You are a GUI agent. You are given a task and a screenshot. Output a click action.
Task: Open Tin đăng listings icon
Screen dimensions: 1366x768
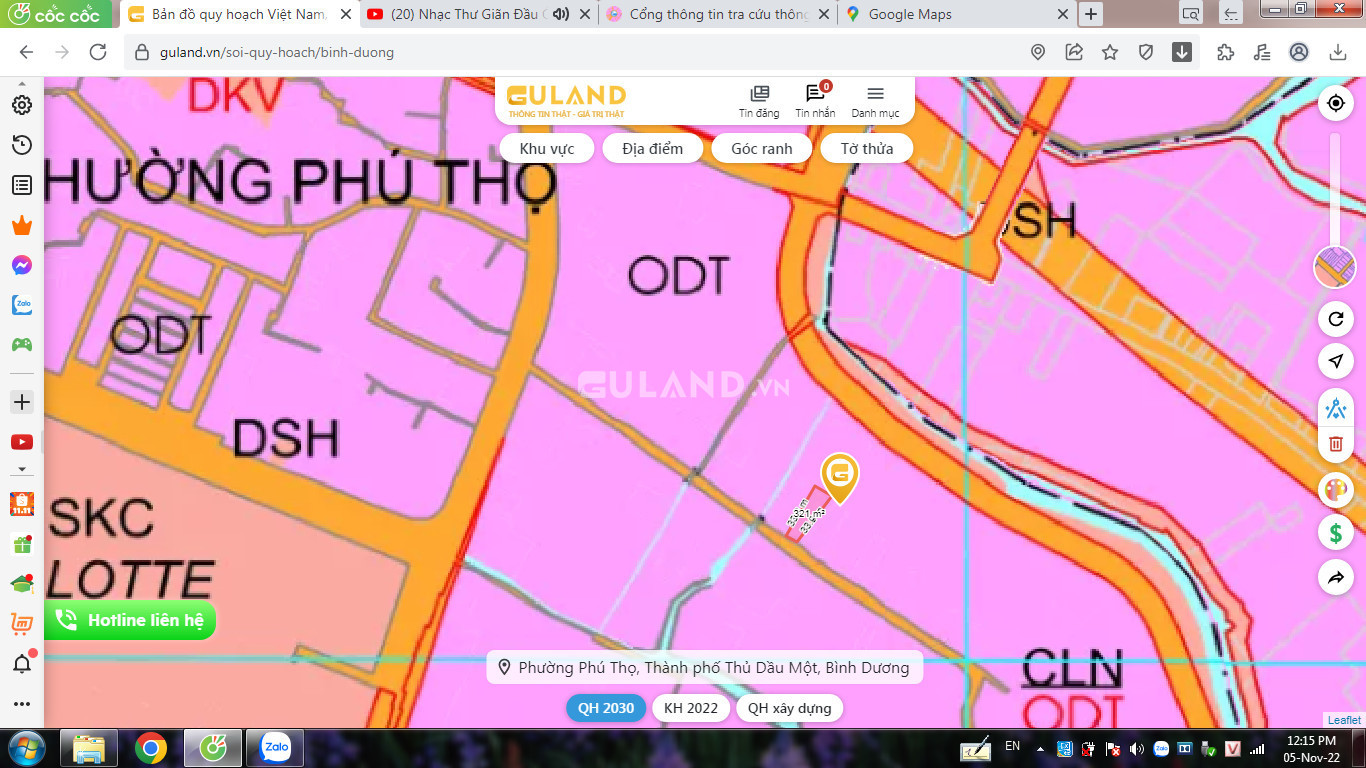coord(759,101)
